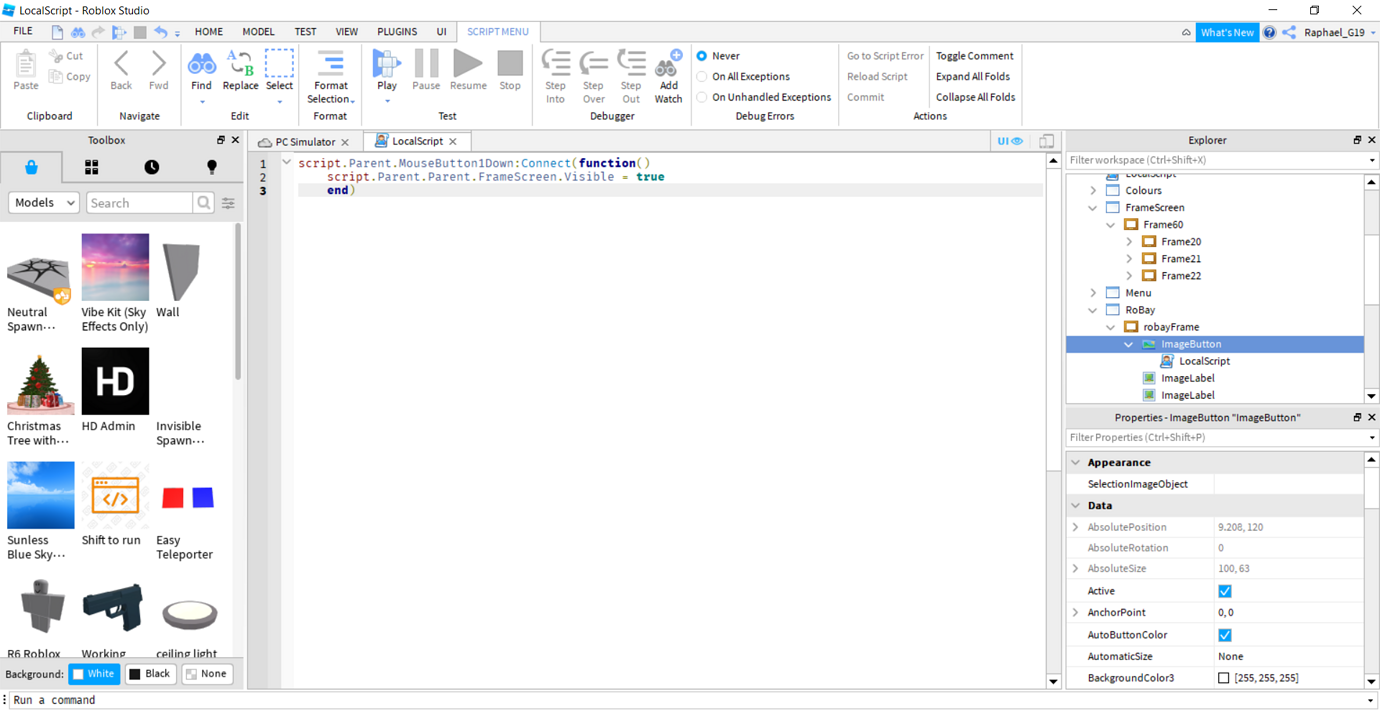Collapse the Appearance properties section
The height and width of the screenshot is (718, 1380).
pos(1076,463)
